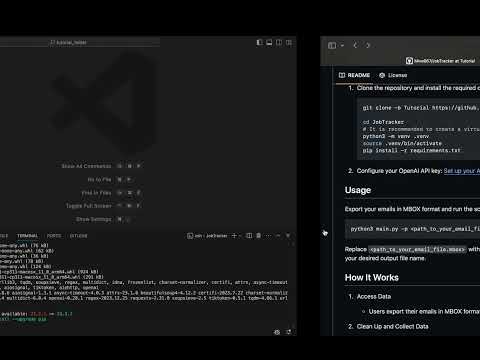Switch to the TERMINAL panel tab
The image size is (480, 360).
(28, 236)
